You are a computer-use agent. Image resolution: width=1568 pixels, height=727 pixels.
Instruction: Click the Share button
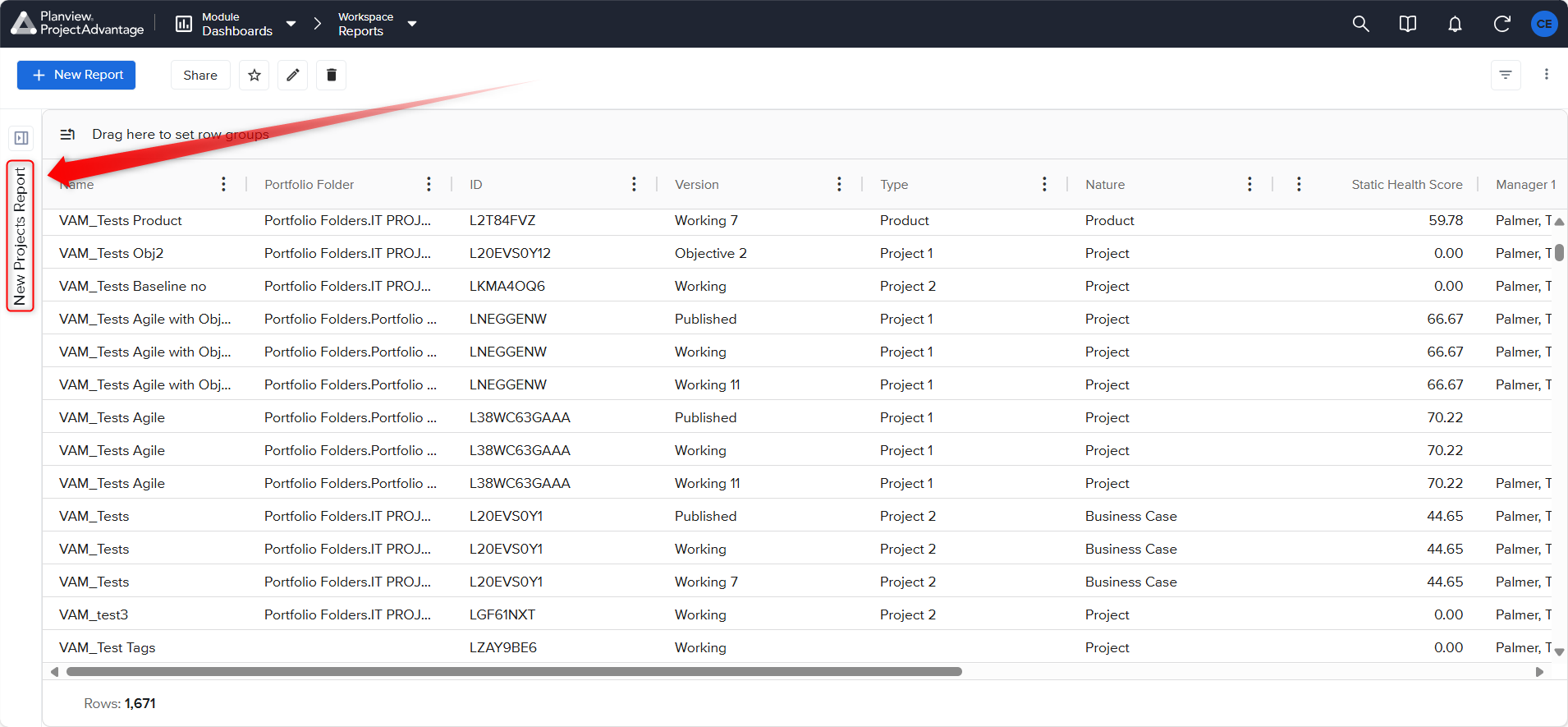pos(200,75)
